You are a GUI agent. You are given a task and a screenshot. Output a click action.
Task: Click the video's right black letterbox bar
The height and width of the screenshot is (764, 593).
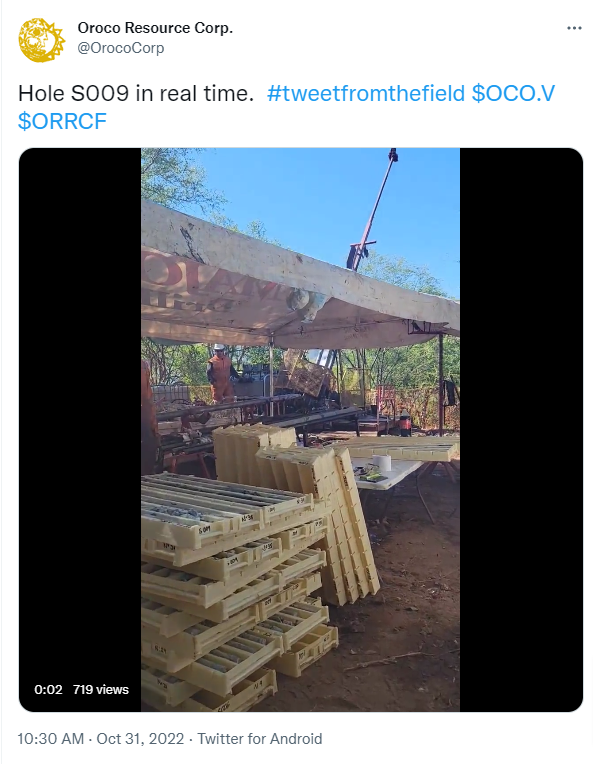(x=521, y=429)
